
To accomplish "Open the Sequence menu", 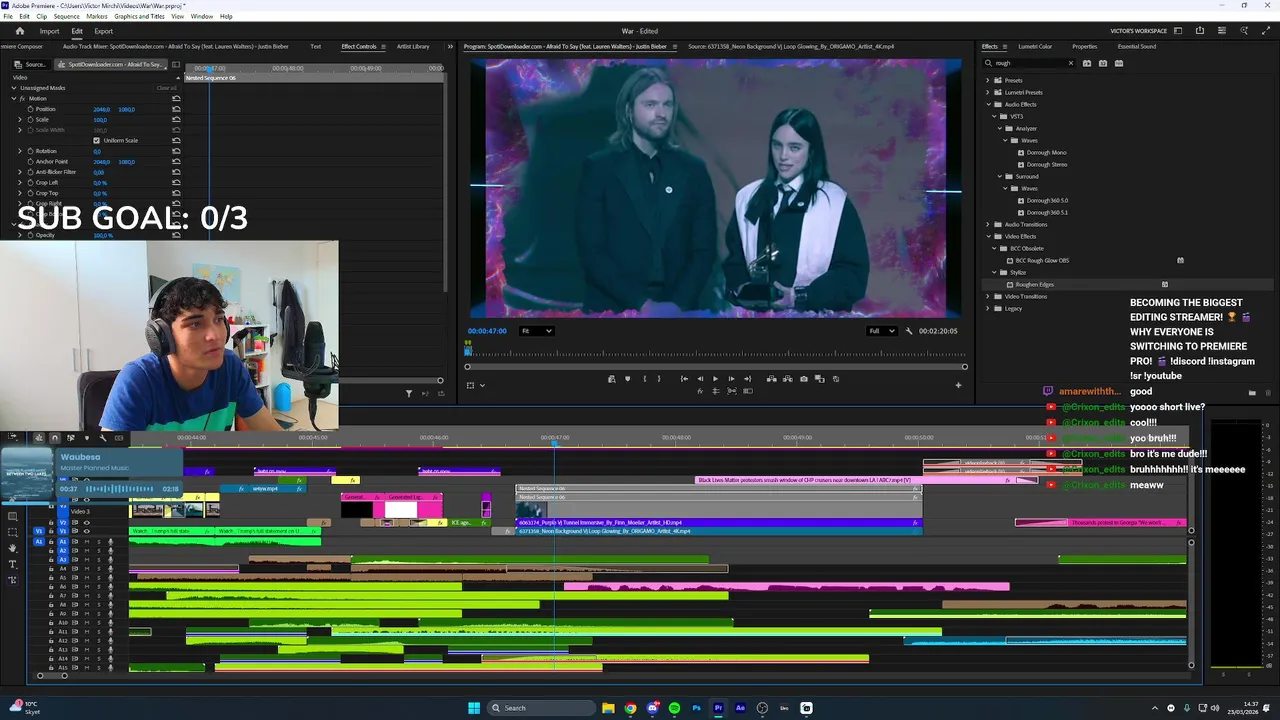I will 66,16.
